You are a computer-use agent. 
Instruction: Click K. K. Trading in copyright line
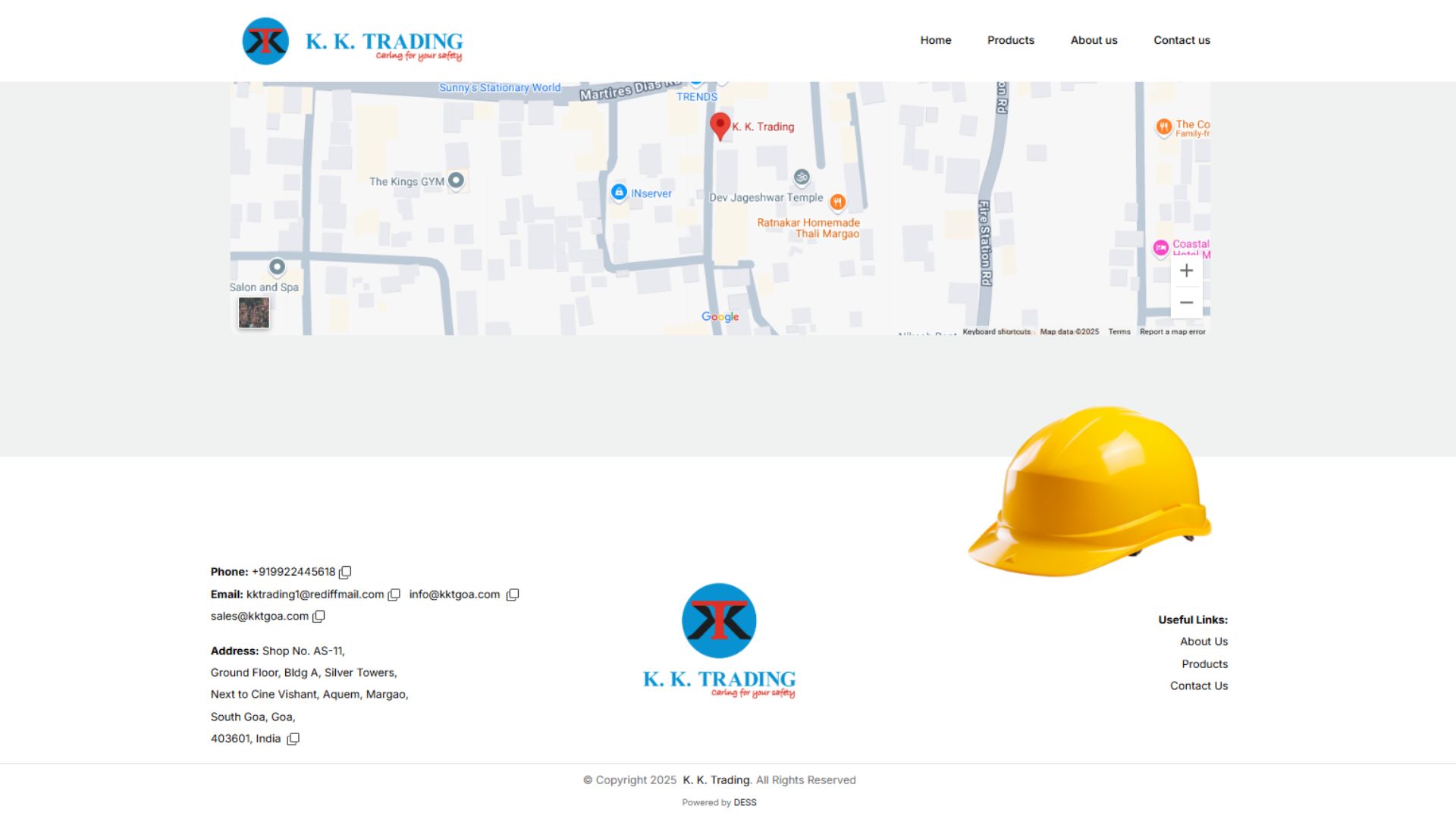point(716,780)
